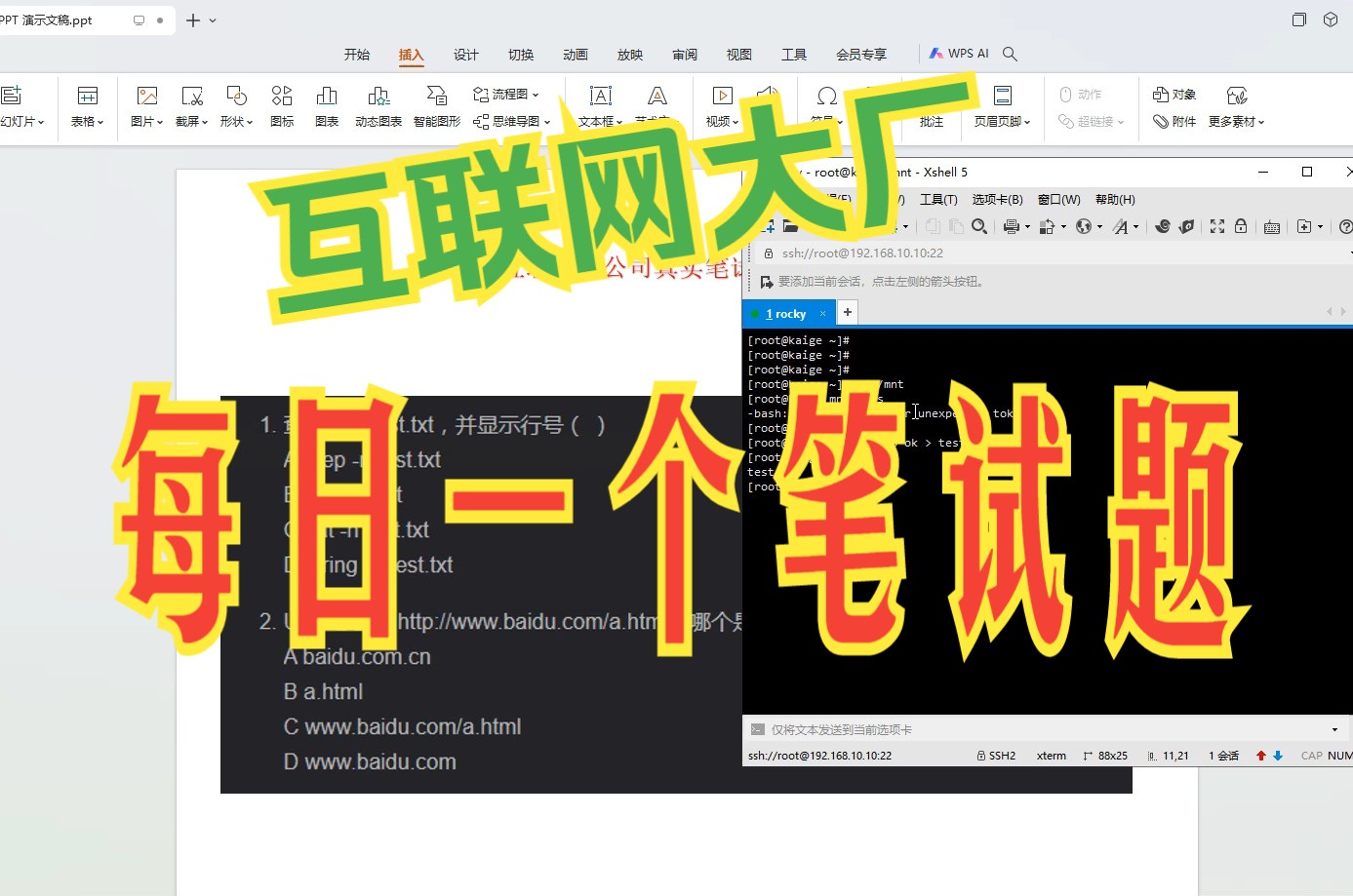Click the 88x25 terminal size entry

1105,756
